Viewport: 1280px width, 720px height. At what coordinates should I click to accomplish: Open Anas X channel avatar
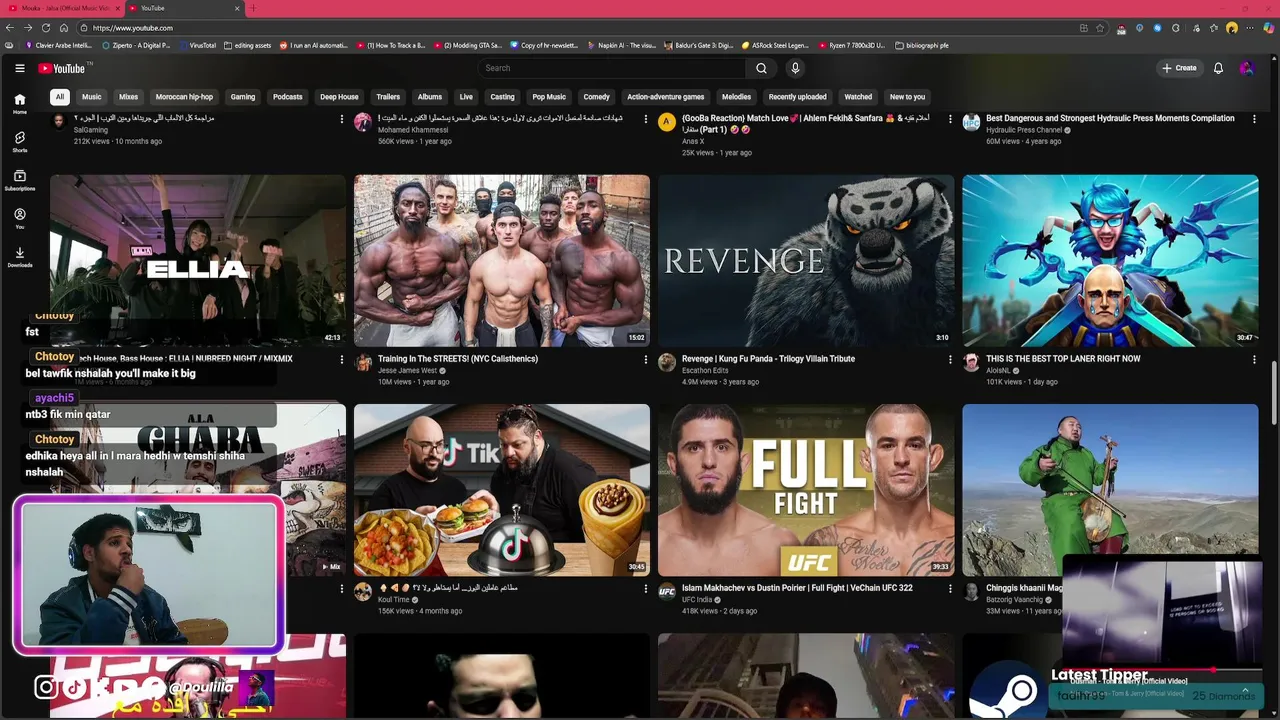click(x=667, y=122)
